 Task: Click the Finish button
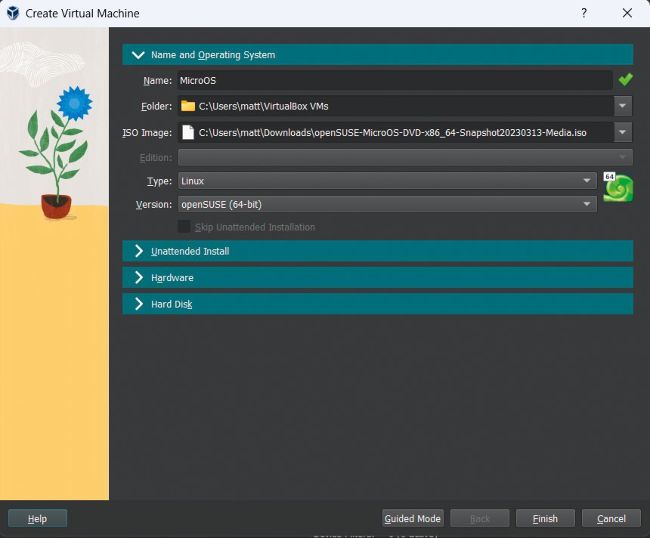[545, 518]
